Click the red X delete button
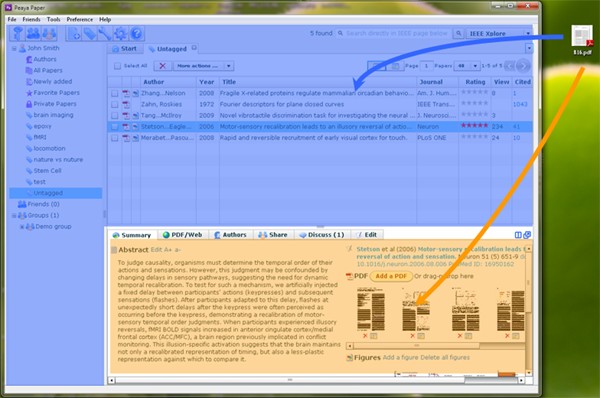Screen dimensions: 600x398 pyautogui.click(x=163, y=66)
